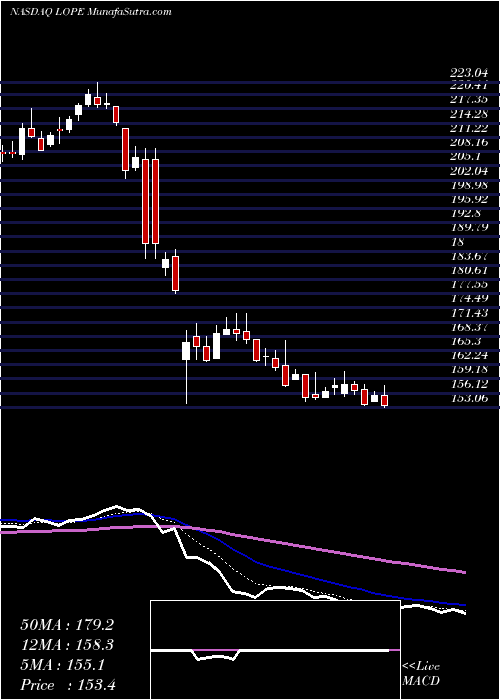Screen dimensions: 500x700
Task: Click the 153.06 price axis label
Action: 469,399
